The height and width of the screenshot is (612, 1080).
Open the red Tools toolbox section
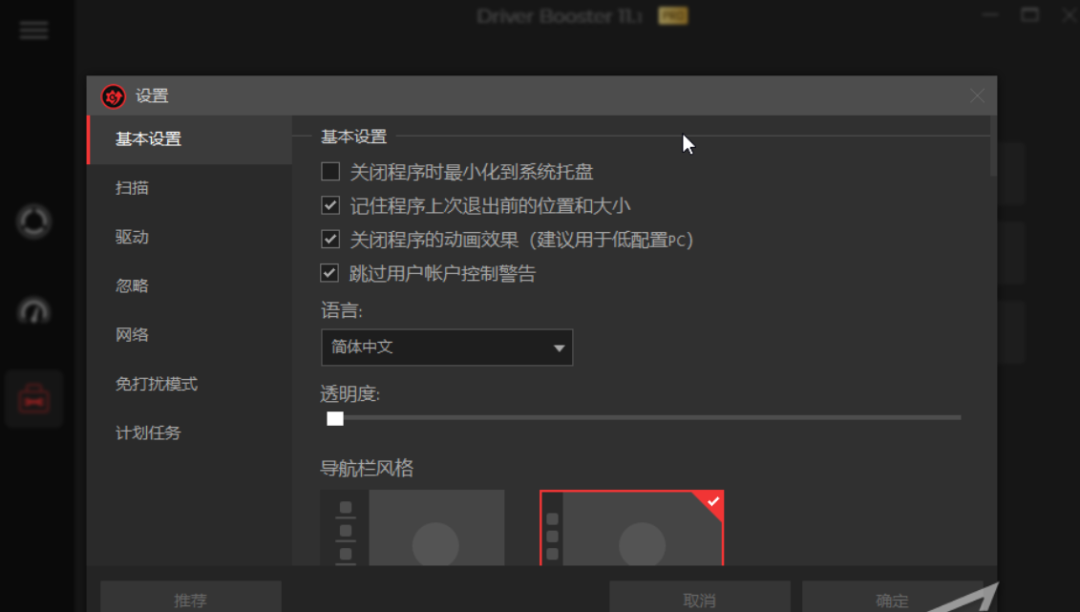[34, 399]
